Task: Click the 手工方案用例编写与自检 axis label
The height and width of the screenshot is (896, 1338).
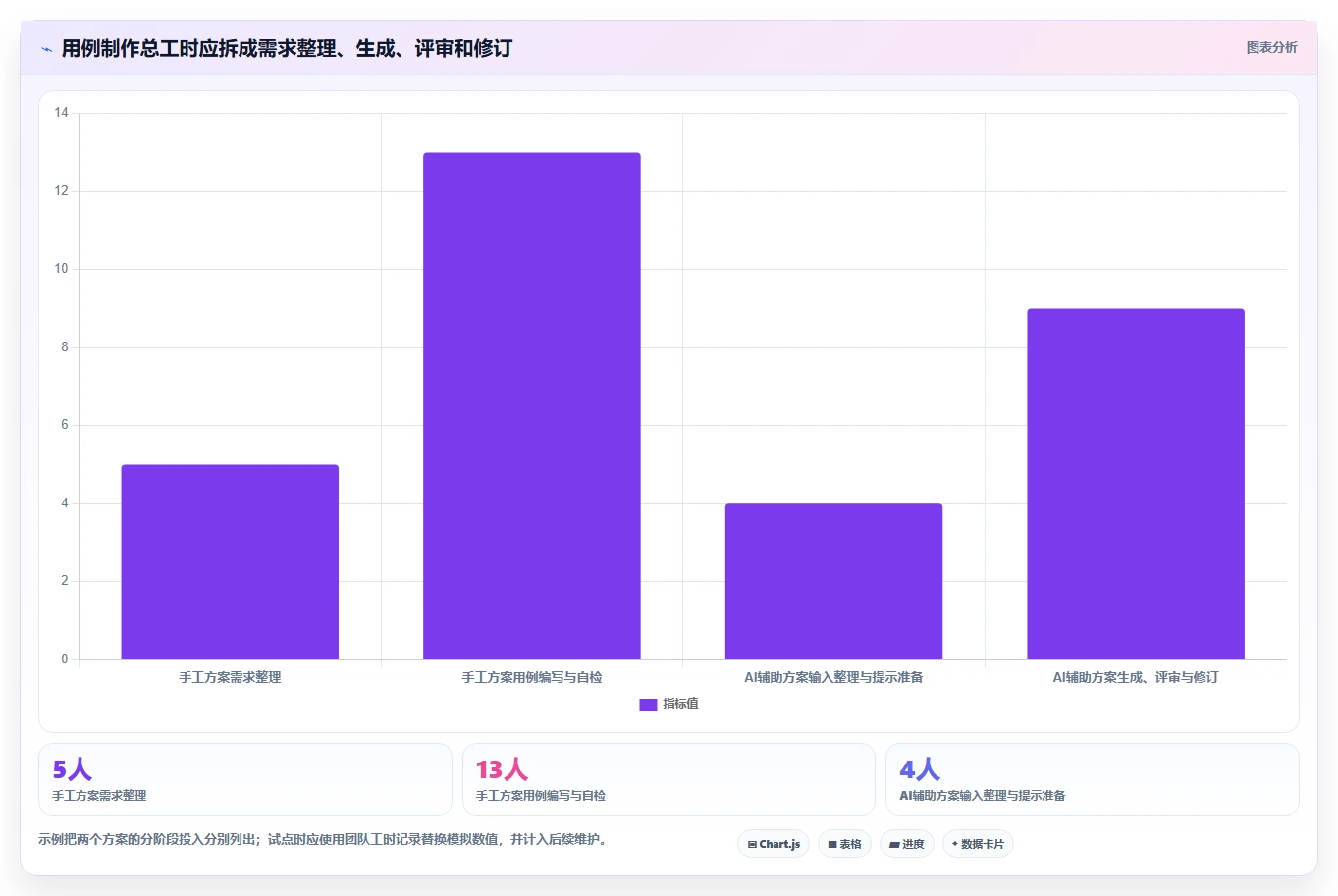Action: pyautogui.click(x=532, y=677)
